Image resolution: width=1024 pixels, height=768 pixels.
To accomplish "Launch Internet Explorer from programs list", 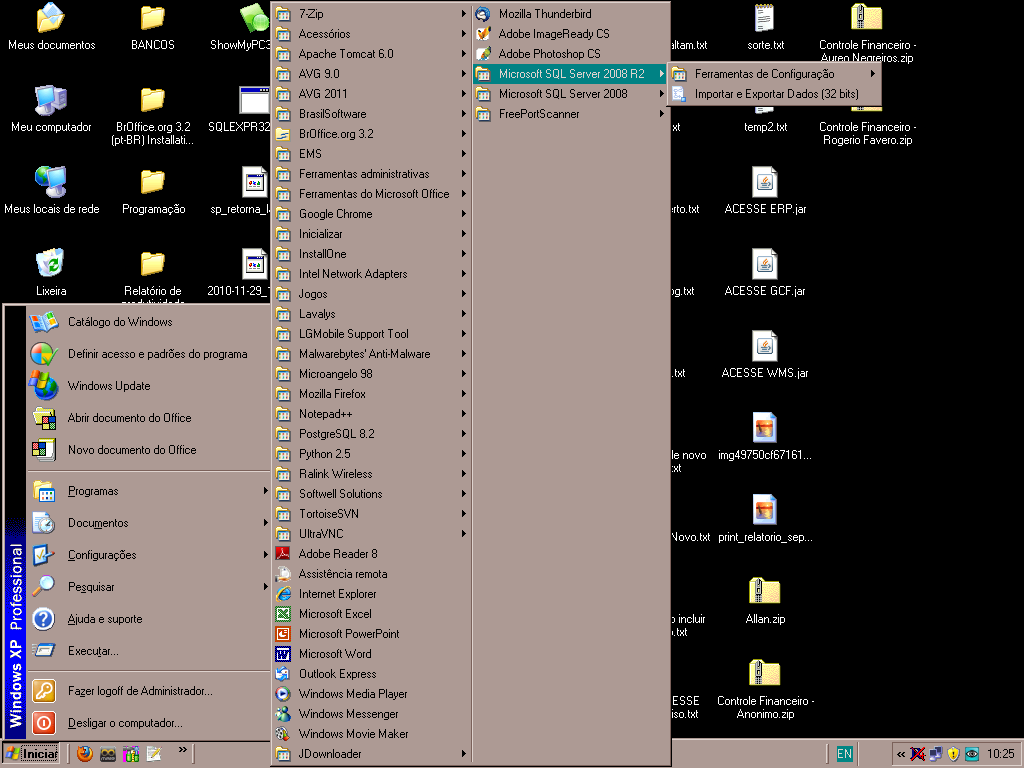I will pos(371,594).
